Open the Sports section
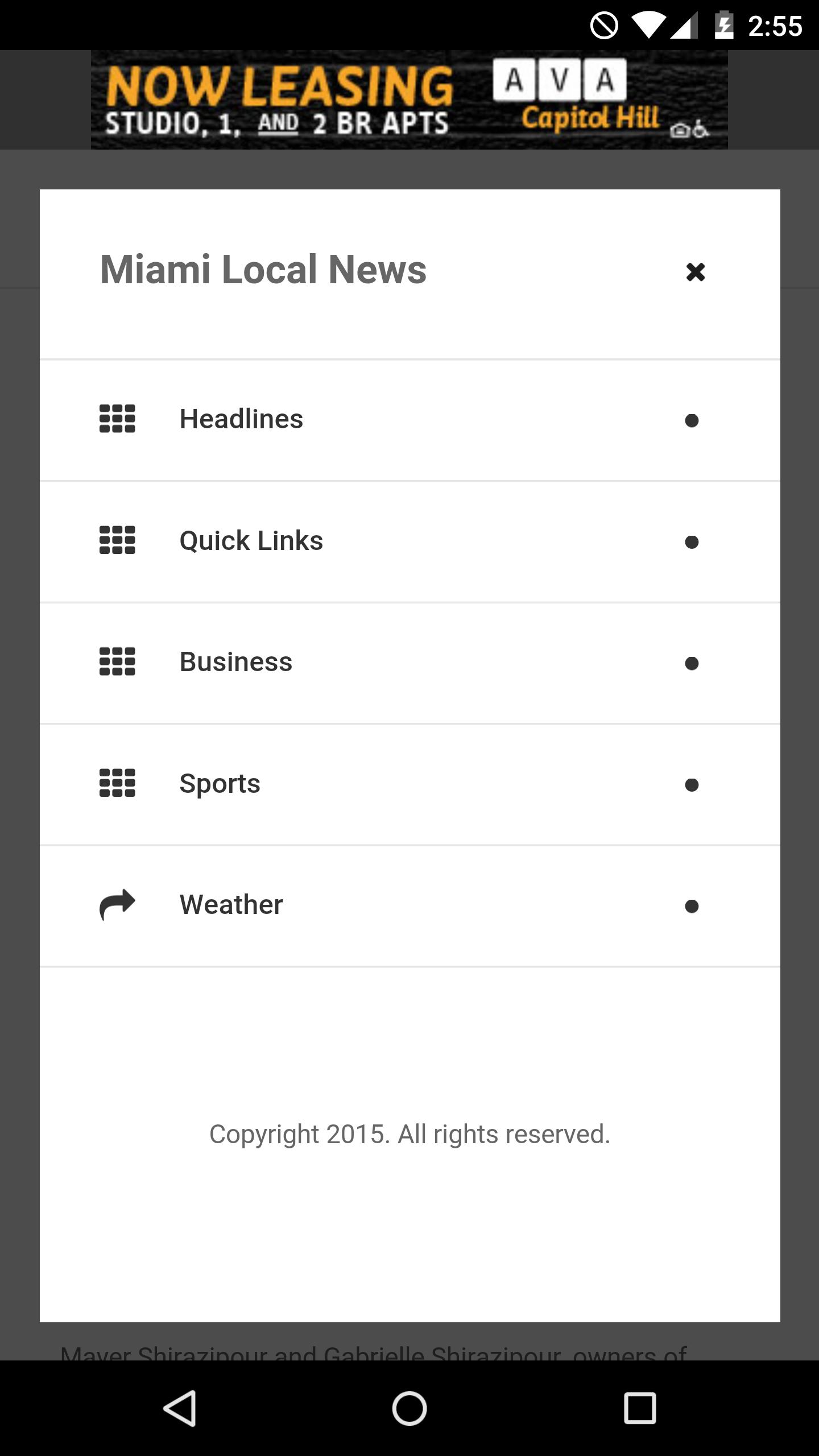The image size is (819, 1456). point(220,784)
